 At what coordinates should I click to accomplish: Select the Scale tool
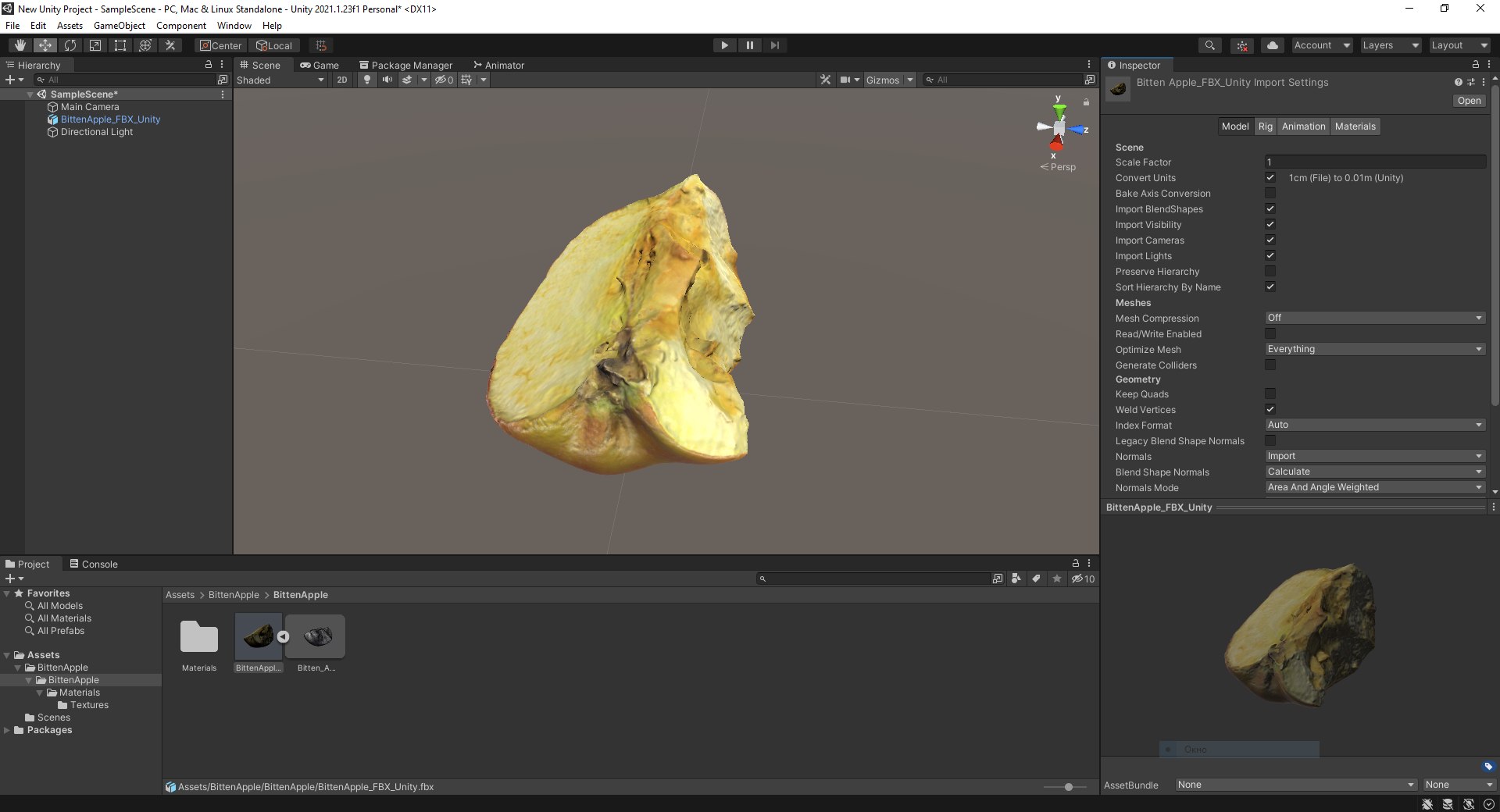coord(95,45)
